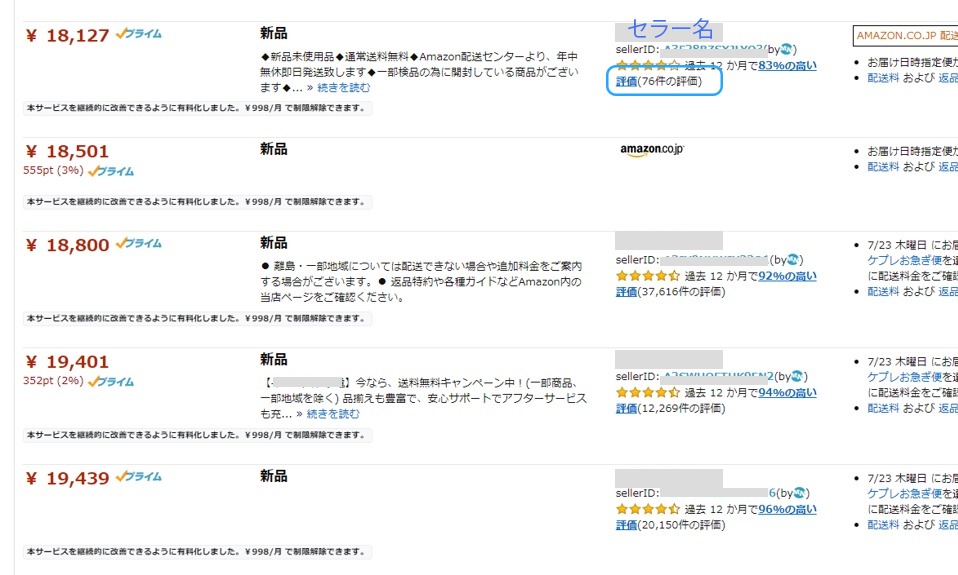Click the ¥998/月 notice under ¥18,127
Viewport: 958px width, 575px height.
pyautogui.click(x=198, y=108)
